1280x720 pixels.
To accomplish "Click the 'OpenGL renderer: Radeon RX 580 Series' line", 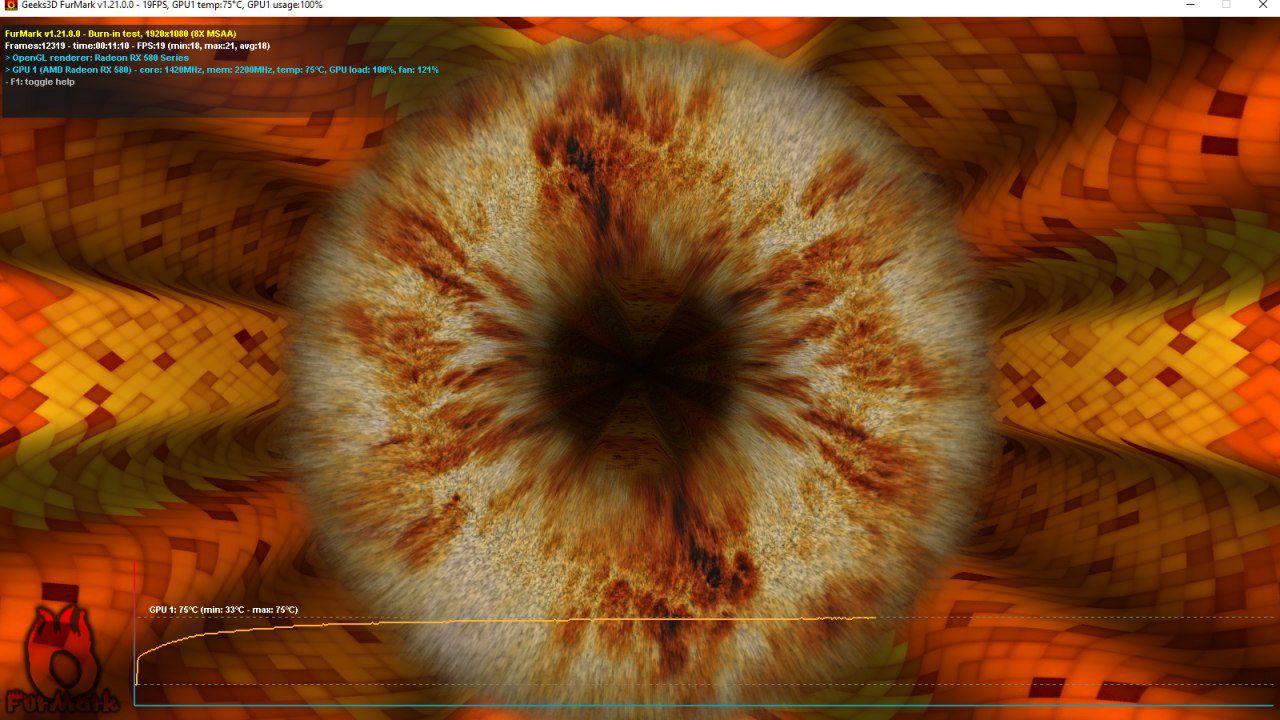I will [97, 58].
